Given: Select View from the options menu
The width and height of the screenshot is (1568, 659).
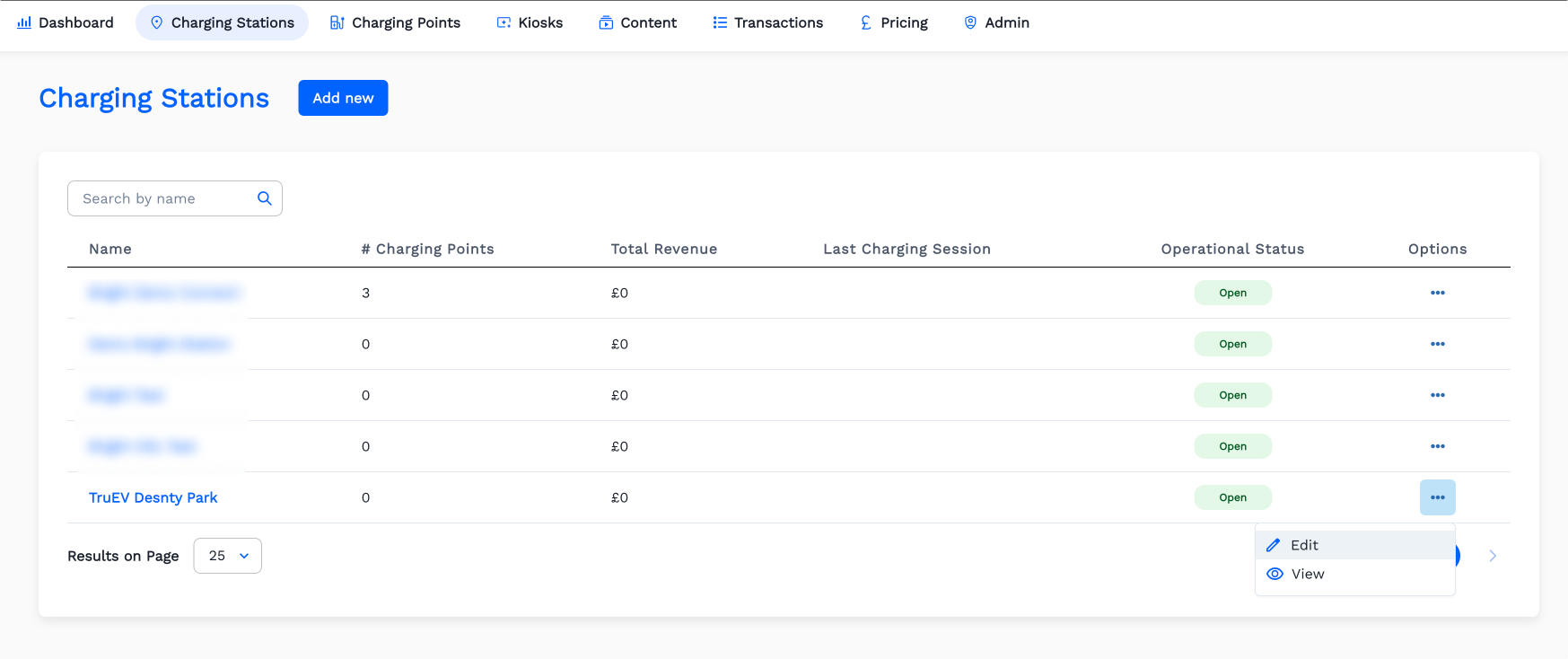Looking at the screenshot, I should 1308,574.
